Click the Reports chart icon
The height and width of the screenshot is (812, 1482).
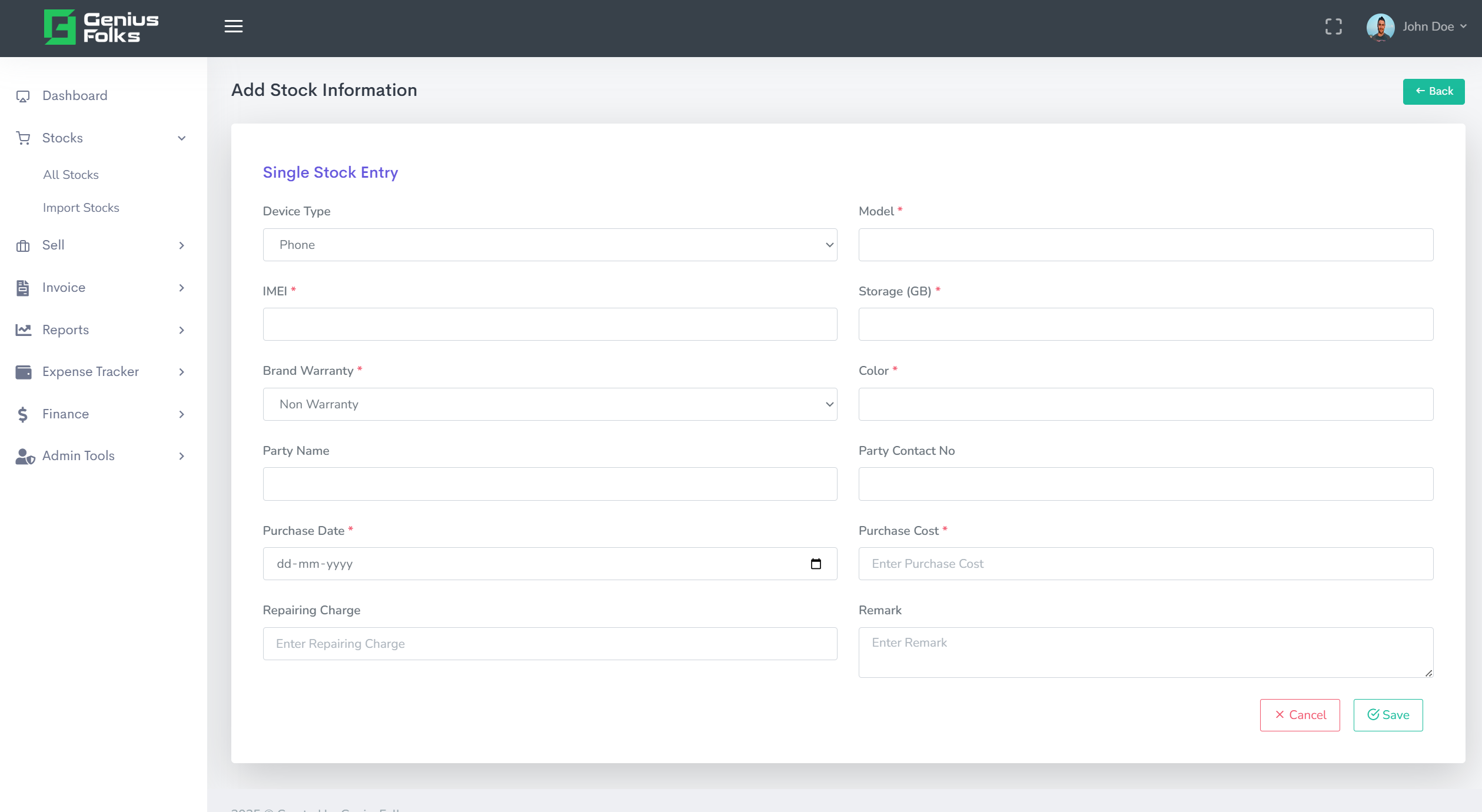pos(23,330)
